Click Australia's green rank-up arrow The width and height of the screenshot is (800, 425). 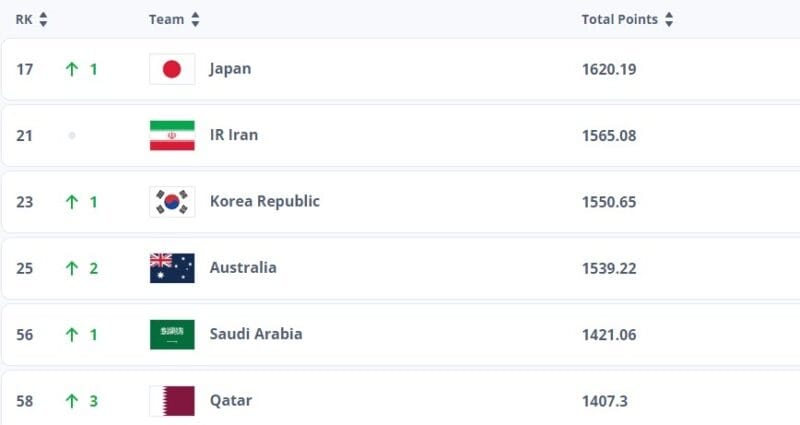click(72, 268)
